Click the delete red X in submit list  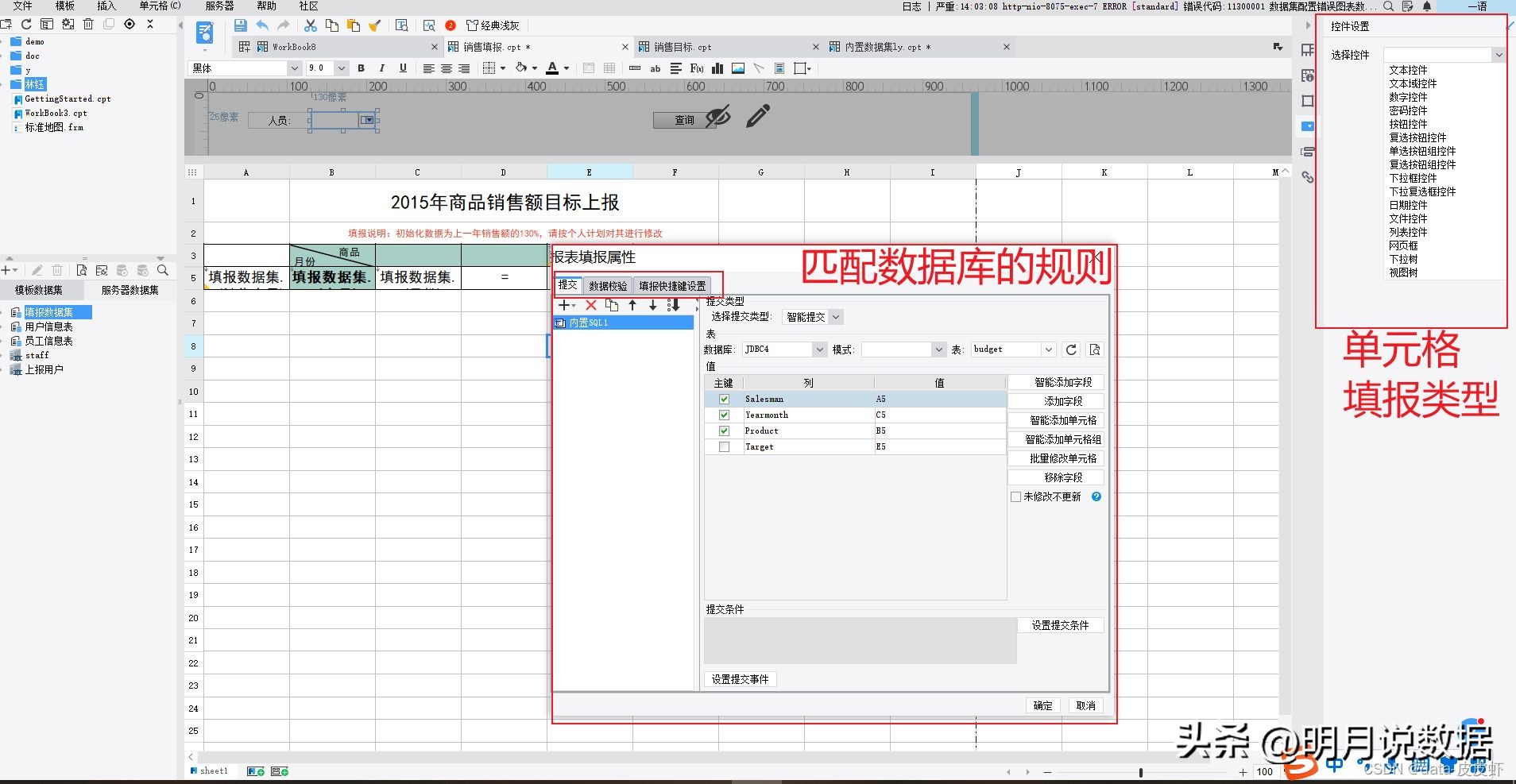point(591,305)
